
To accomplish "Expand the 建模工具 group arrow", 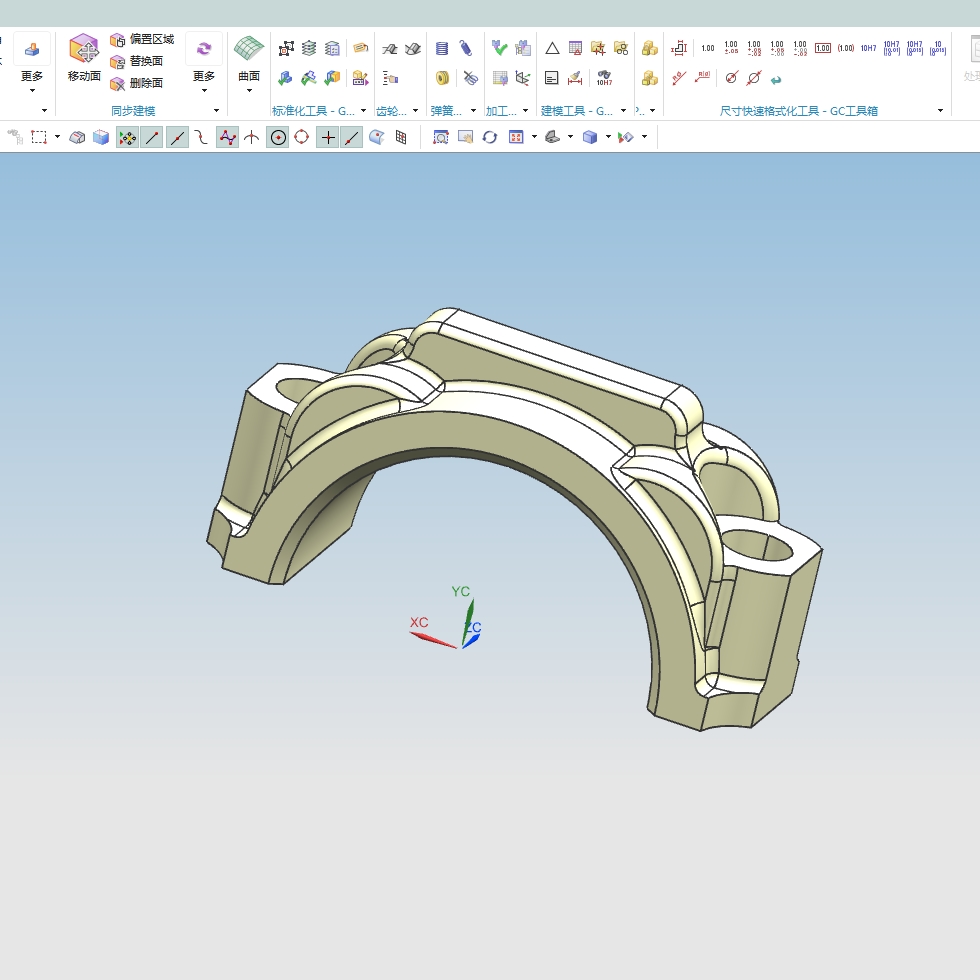I will (x=623, y=111).
